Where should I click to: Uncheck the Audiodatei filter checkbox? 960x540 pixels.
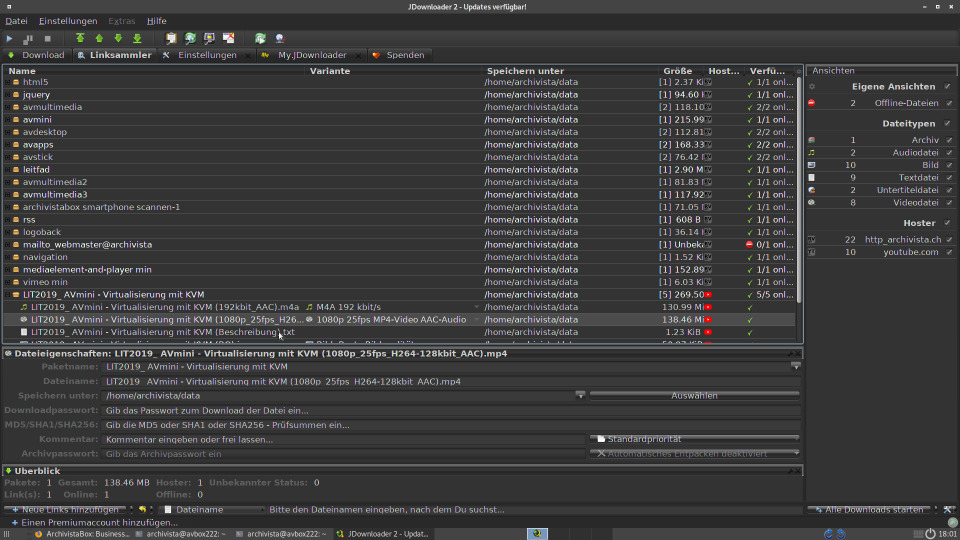[x=950, y=152]
